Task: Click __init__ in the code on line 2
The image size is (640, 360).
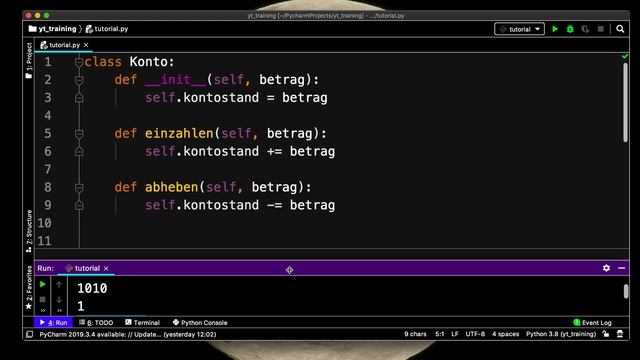Action: [176, 80]
